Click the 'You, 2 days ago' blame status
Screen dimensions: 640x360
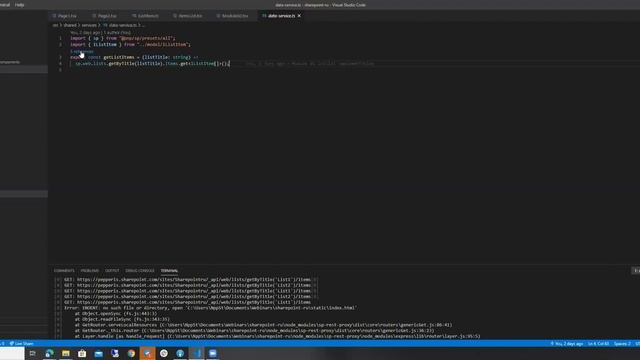(x=567, y=344)
